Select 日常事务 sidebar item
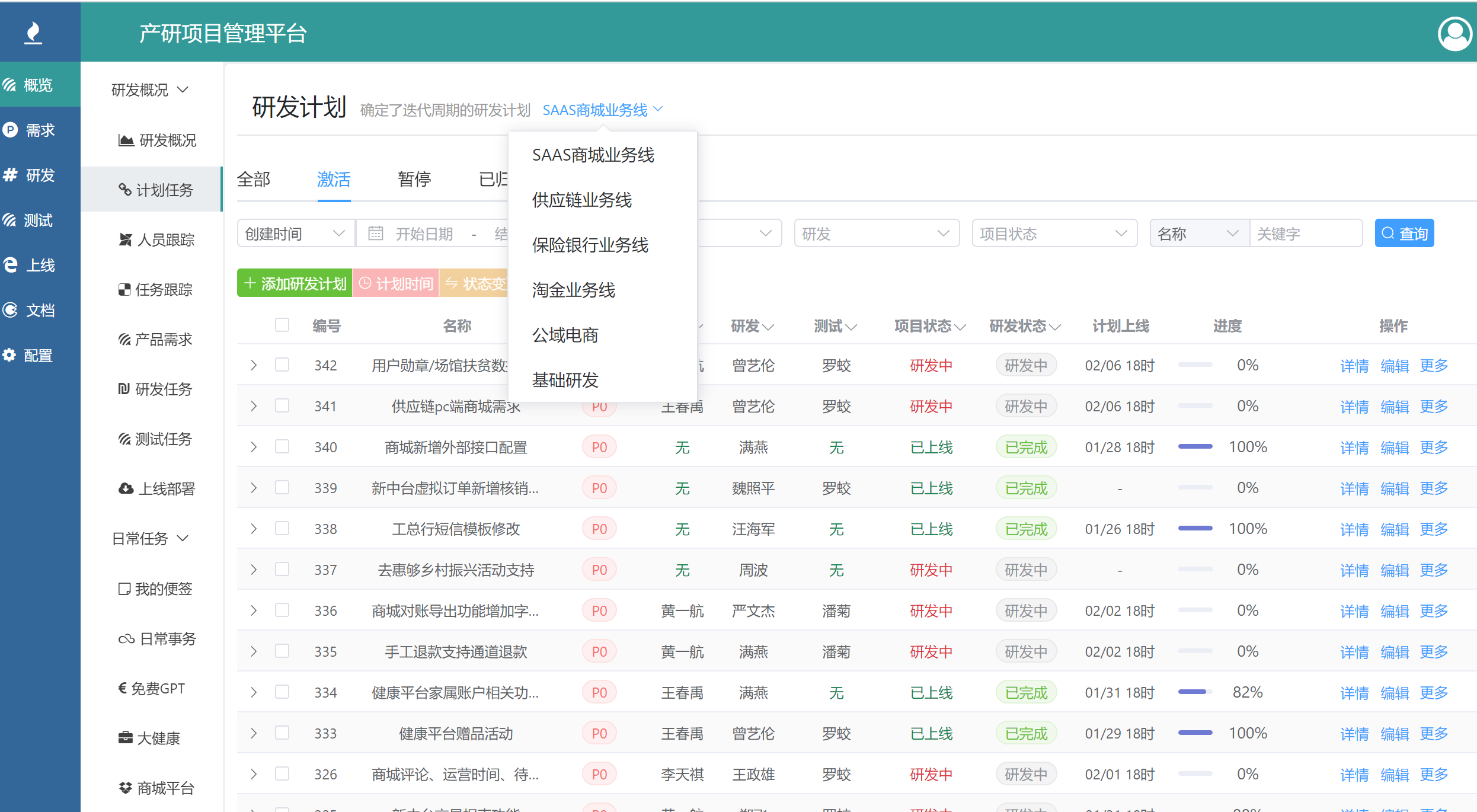Viewport: 1477px width, 812px height. click(x=157, y=639)
